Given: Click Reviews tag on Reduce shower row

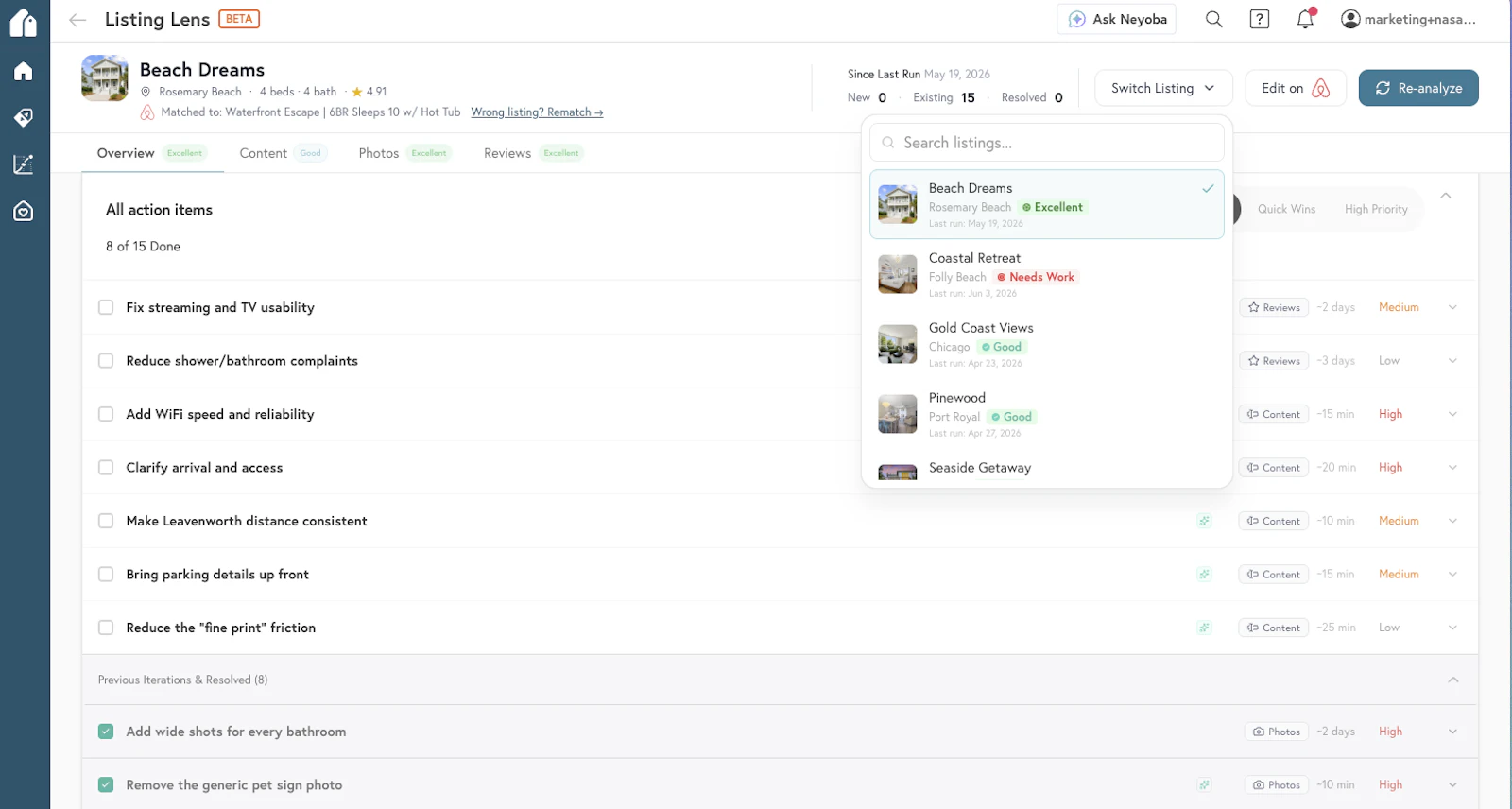Looking at the screenshot, I should 1274,361.
